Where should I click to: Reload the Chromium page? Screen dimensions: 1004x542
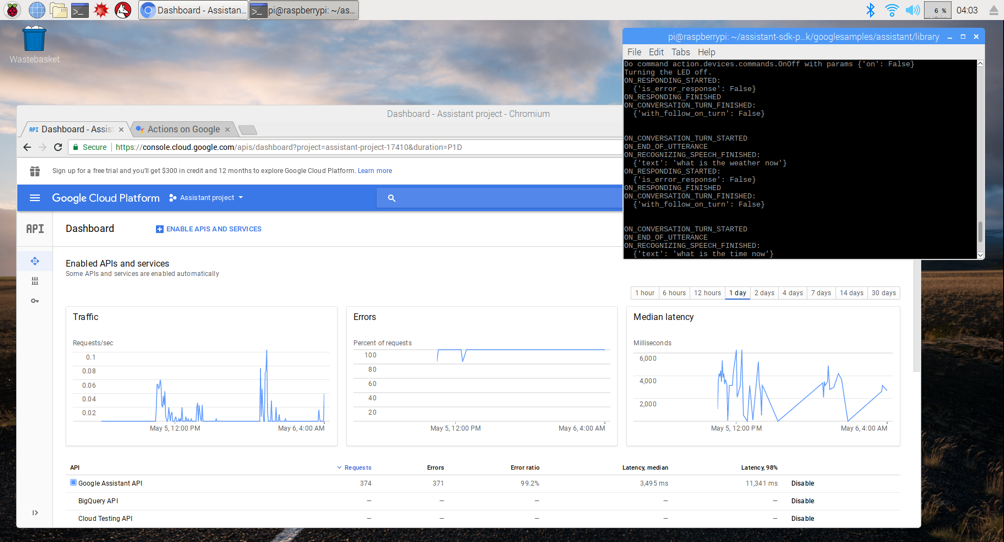[x=58, y=147]
